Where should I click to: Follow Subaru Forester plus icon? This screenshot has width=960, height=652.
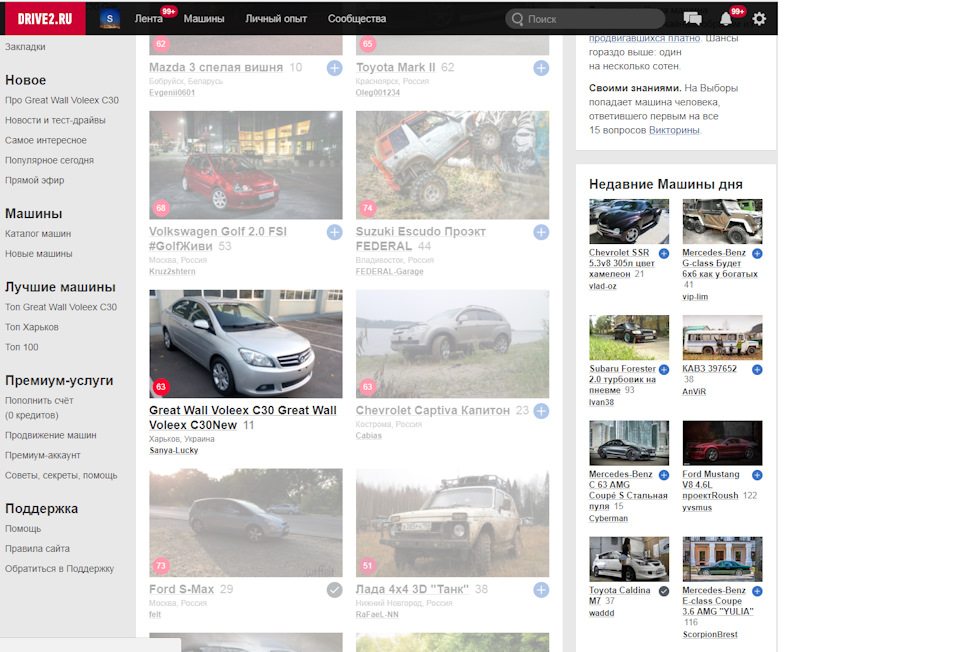[664, 370]
